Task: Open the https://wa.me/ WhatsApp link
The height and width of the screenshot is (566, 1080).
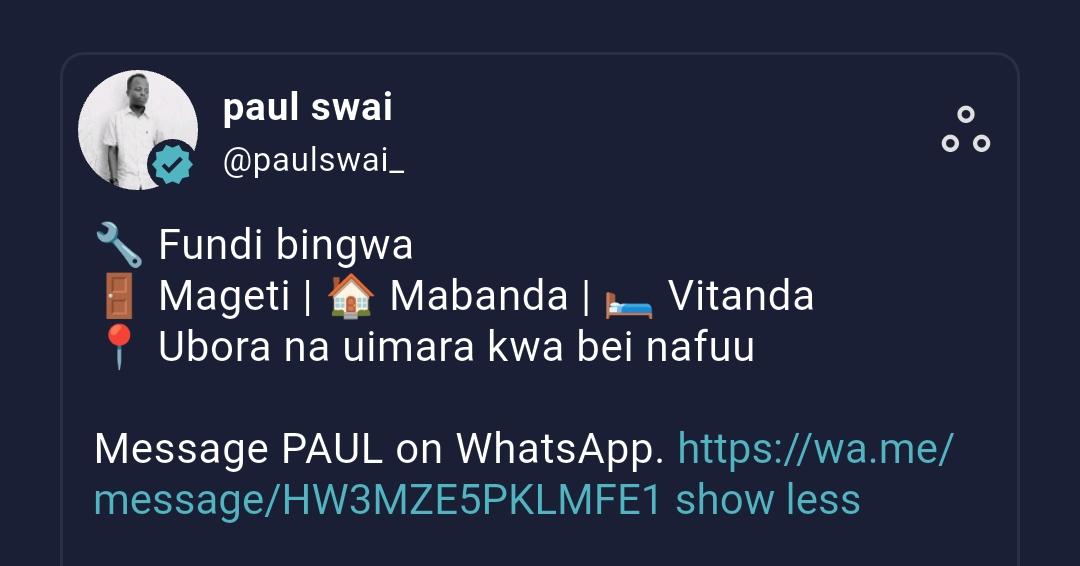Action: (x=816, y=448)
